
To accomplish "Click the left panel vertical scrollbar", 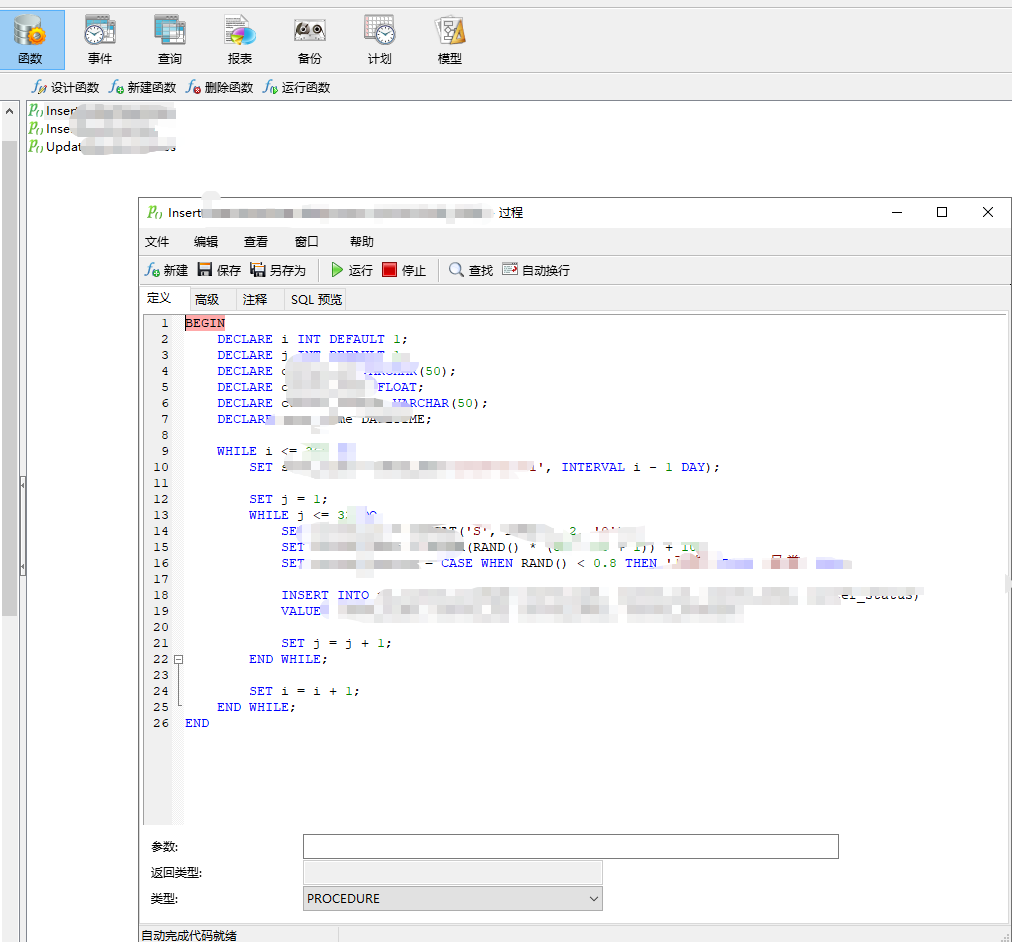I will click(9, 377).
